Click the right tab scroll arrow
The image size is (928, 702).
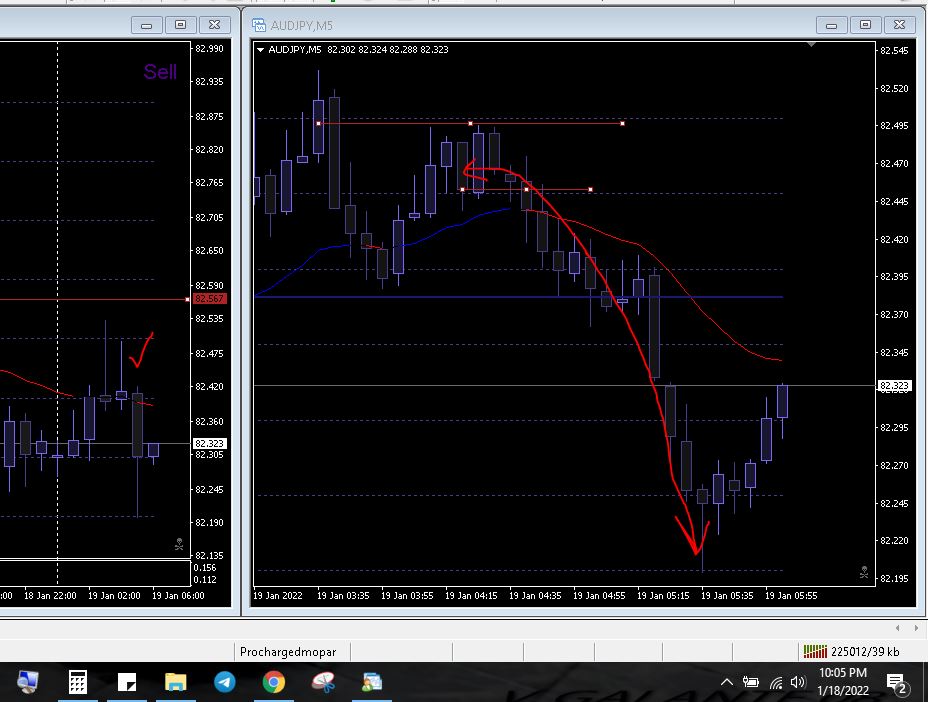point(916,627)
